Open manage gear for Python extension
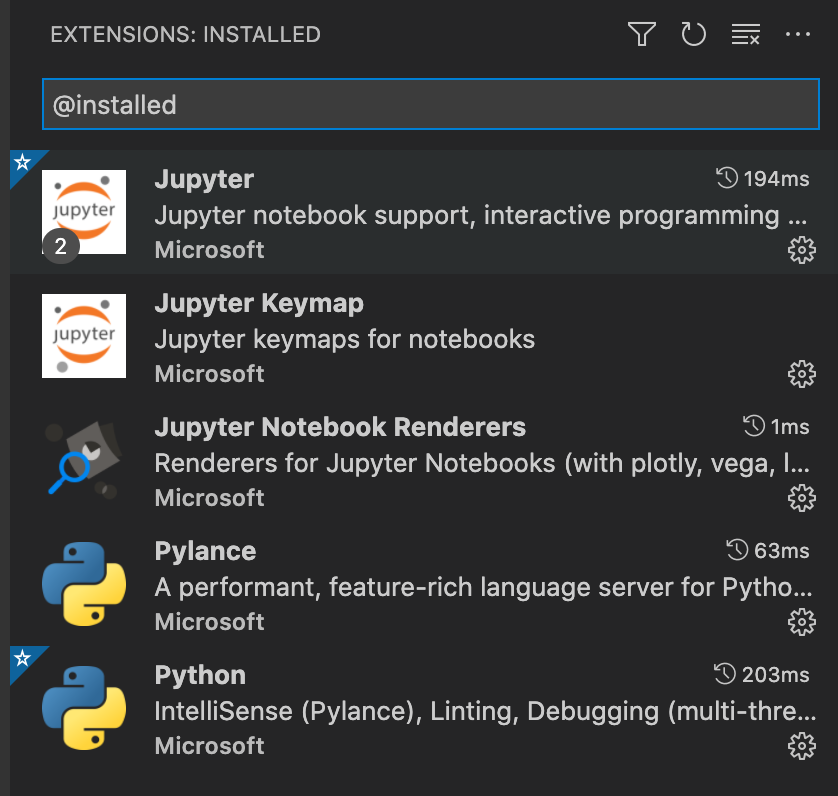This screenshot has width=838, height=796. tap(802, 746)
